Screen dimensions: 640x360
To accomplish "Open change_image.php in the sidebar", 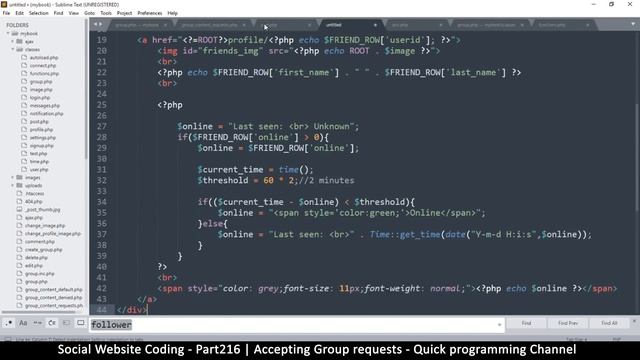I will point(44,226).
